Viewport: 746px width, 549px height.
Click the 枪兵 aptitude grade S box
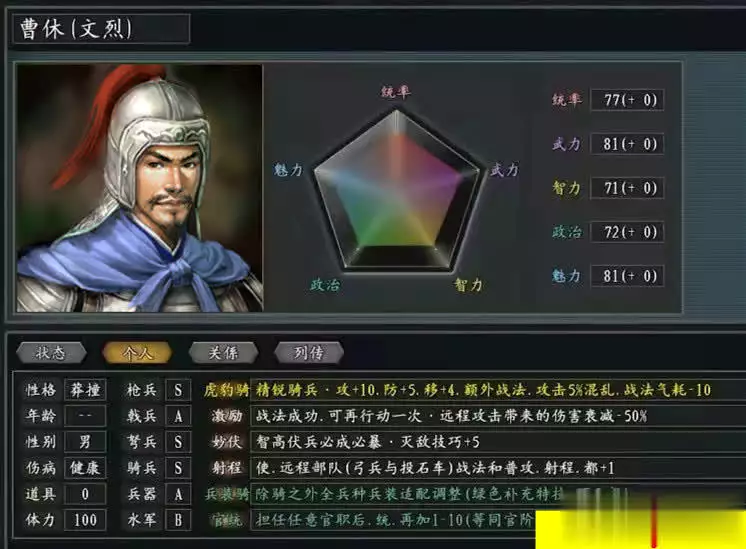pos(178,390)
